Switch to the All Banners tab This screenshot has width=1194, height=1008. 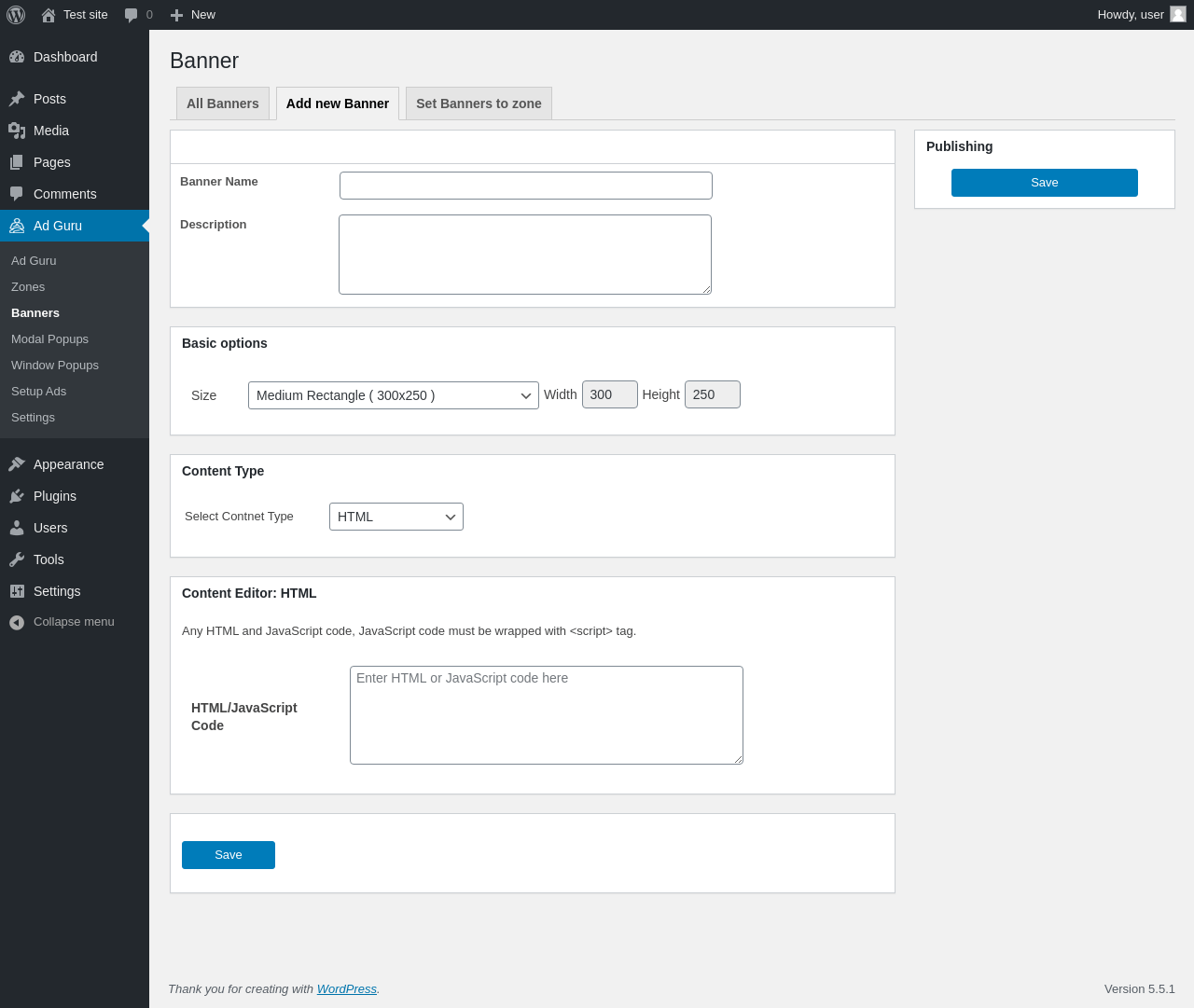point(223,104)
